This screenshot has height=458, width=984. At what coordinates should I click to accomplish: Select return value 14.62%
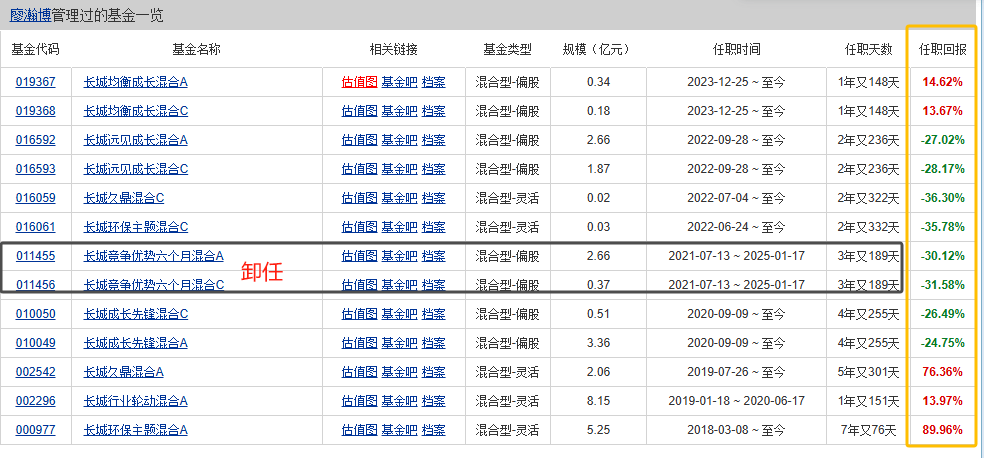click(x=943, y=82)
